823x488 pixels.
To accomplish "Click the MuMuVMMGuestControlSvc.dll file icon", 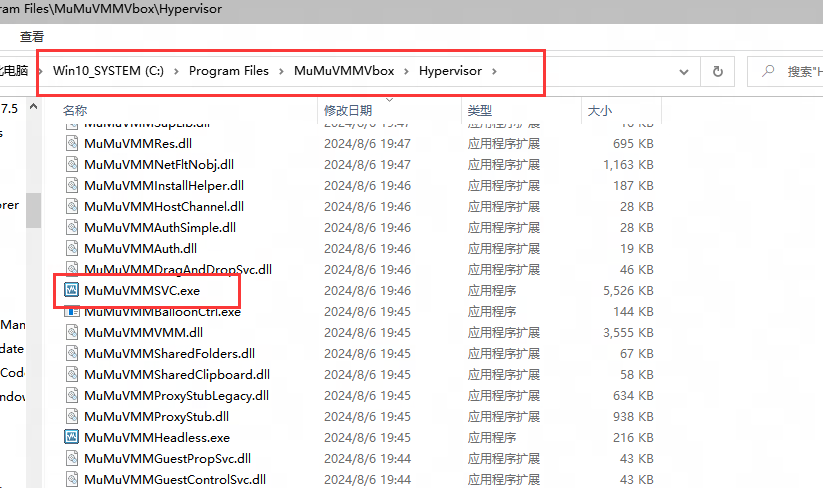I will click(72, 479).
